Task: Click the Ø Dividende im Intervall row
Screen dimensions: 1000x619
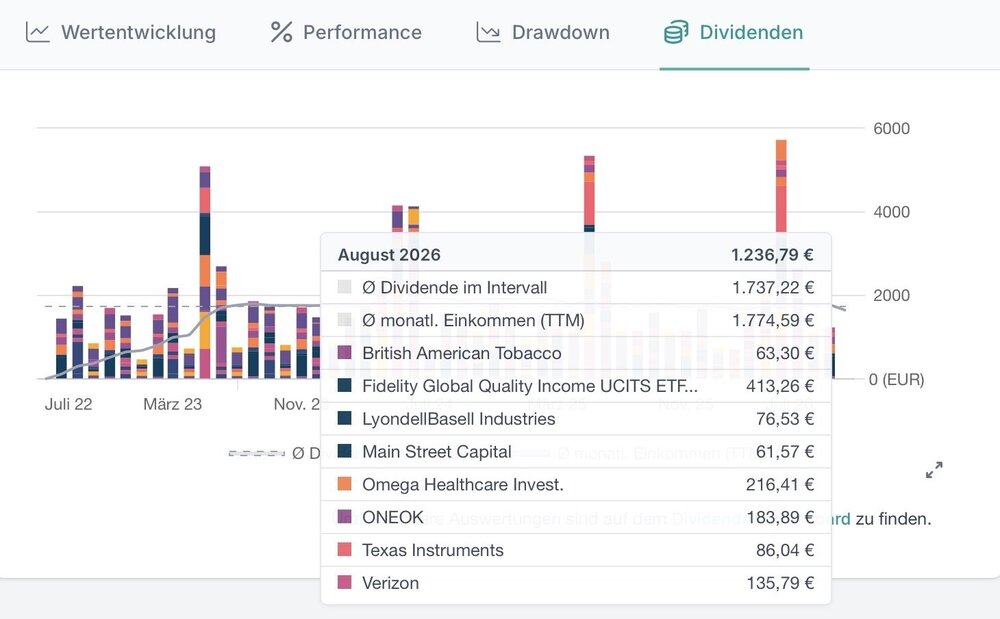Action: (x=576, y=288)
